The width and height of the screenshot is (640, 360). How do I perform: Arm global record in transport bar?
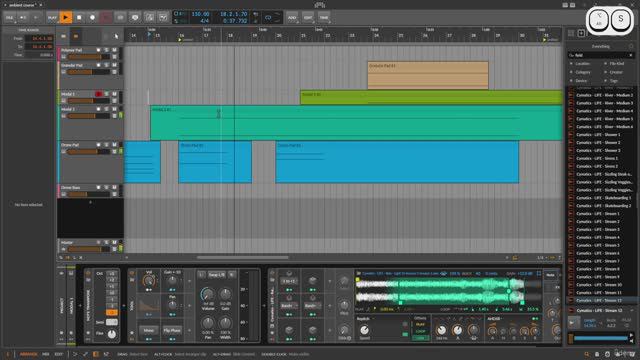[92, 18]
